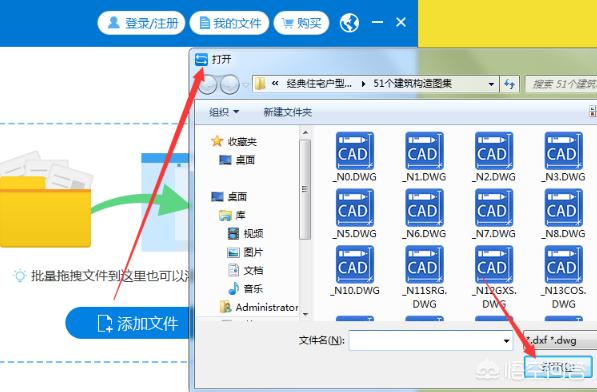
Task: Click the 文件名 file name input field
Action: (431, 341)
